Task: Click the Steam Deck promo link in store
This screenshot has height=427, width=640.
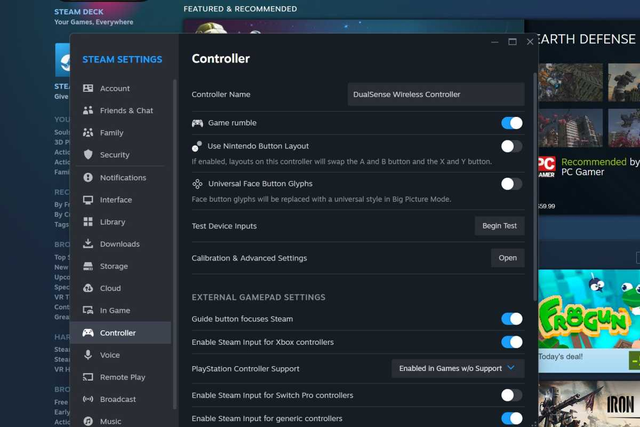Action: [x=94, y=17]
